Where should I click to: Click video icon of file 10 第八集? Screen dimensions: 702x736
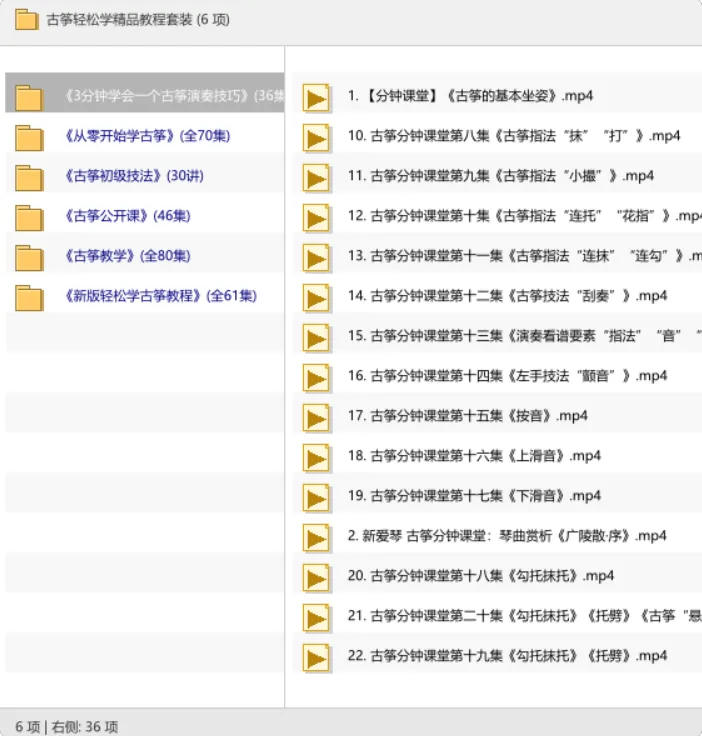pyautogui.click(x=316, y=138)
